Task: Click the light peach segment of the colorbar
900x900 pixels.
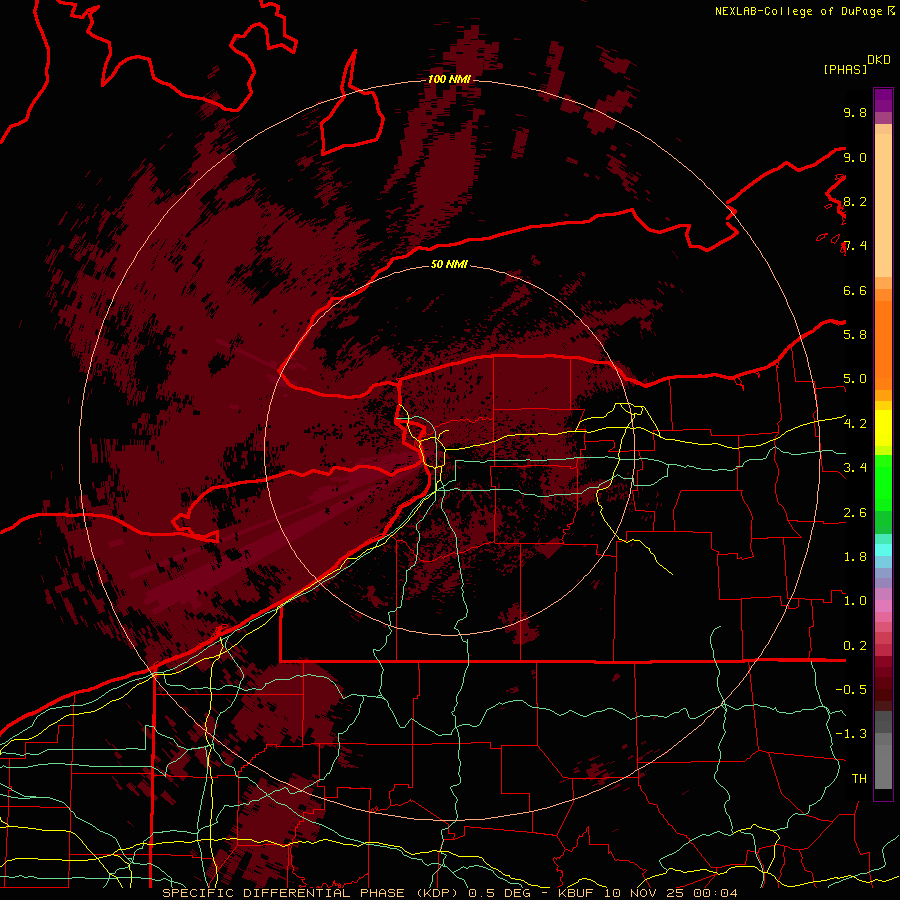Action: [883, 205]
